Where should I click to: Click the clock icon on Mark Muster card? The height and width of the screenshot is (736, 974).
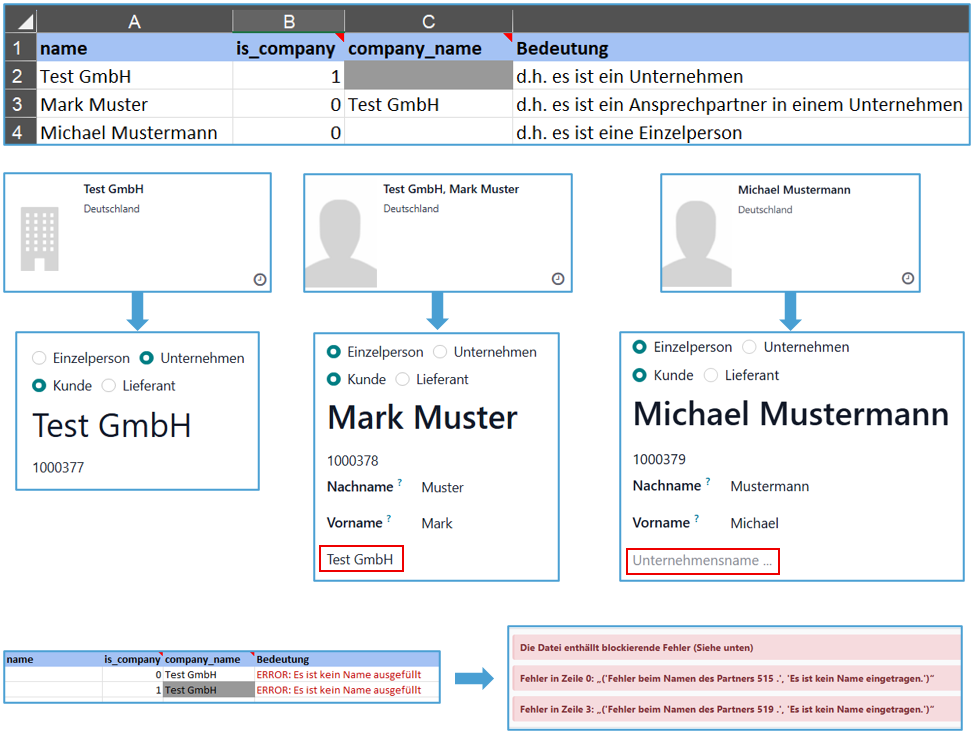558,279
